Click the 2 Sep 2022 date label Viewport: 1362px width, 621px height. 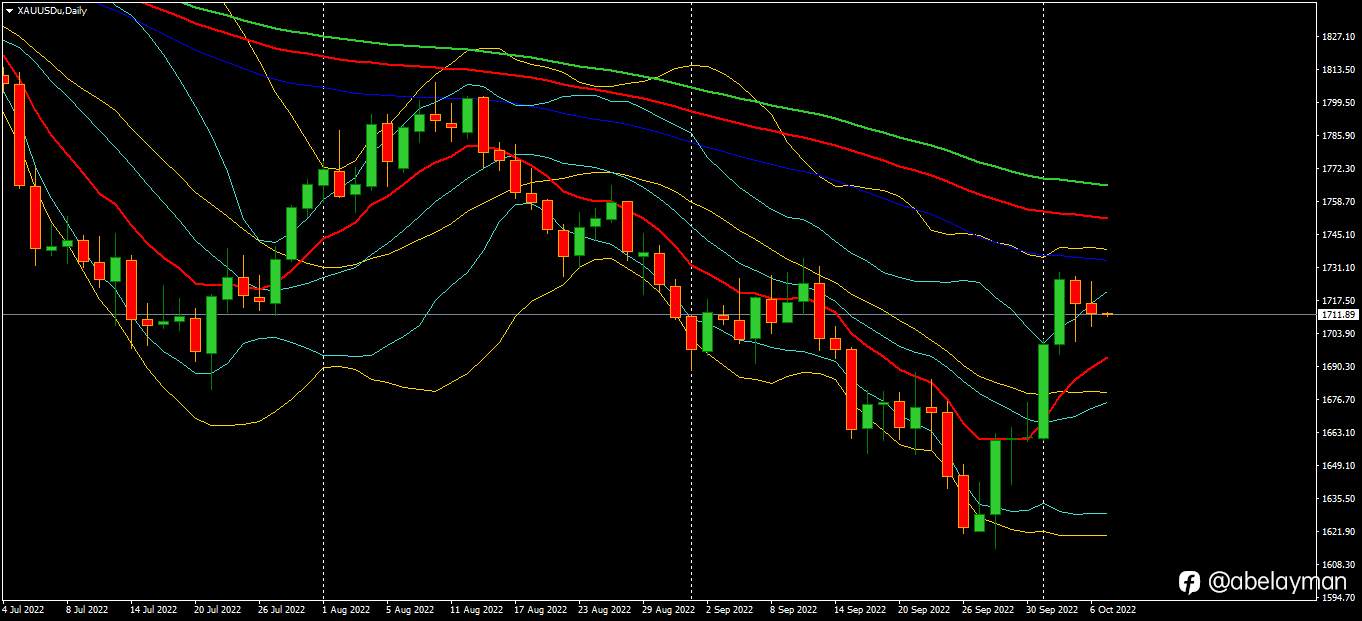click(730, 608)
